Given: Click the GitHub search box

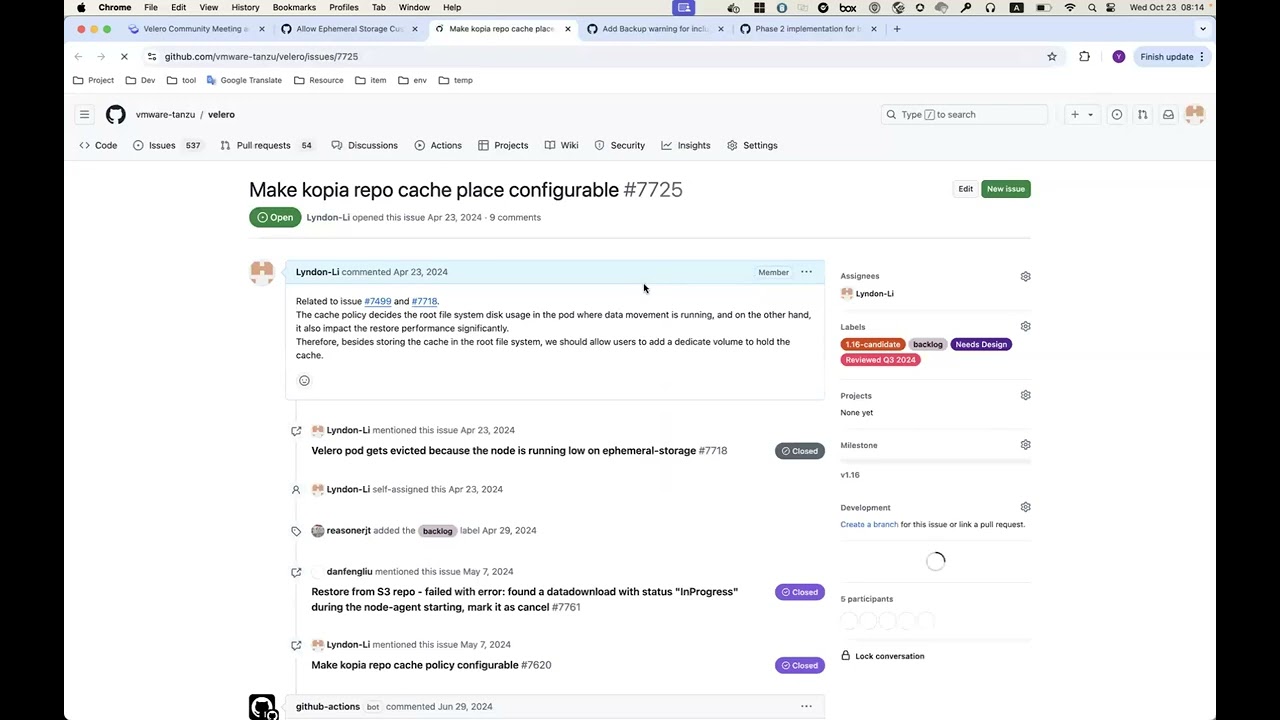Looking at the screenshot, I should pos(964,115).
